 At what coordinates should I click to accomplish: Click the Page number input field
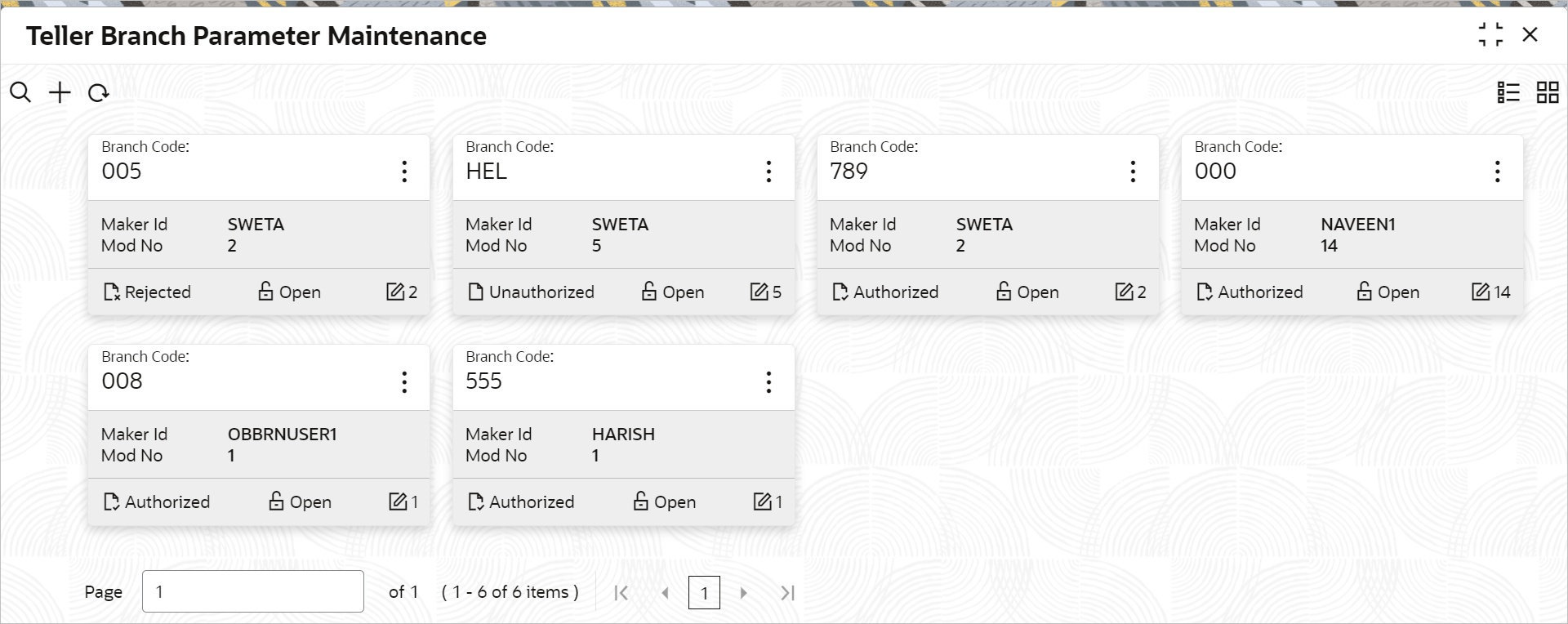(x=252, y=591)
